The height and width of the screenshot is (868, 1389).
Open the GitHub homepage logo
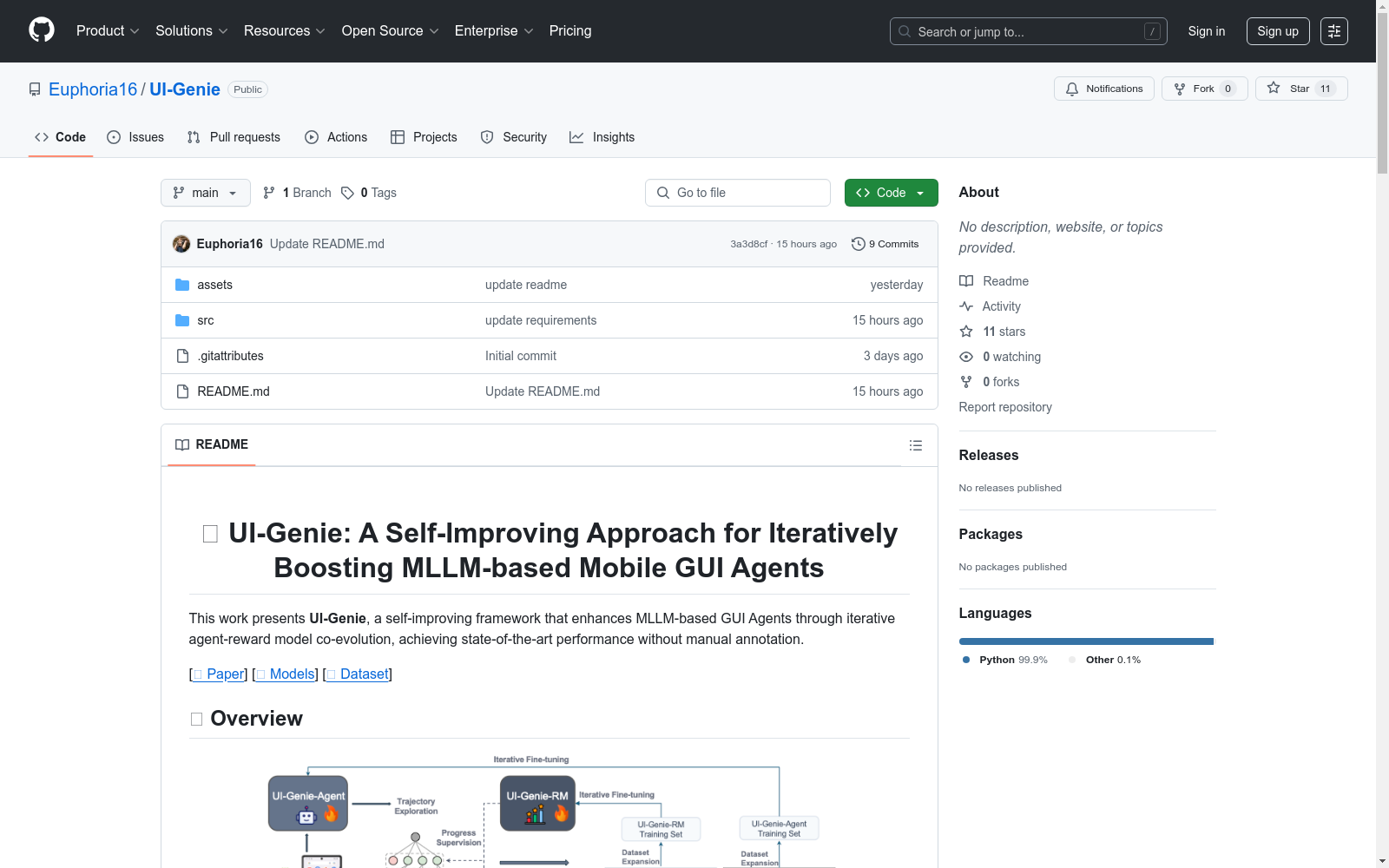(42, 30)
